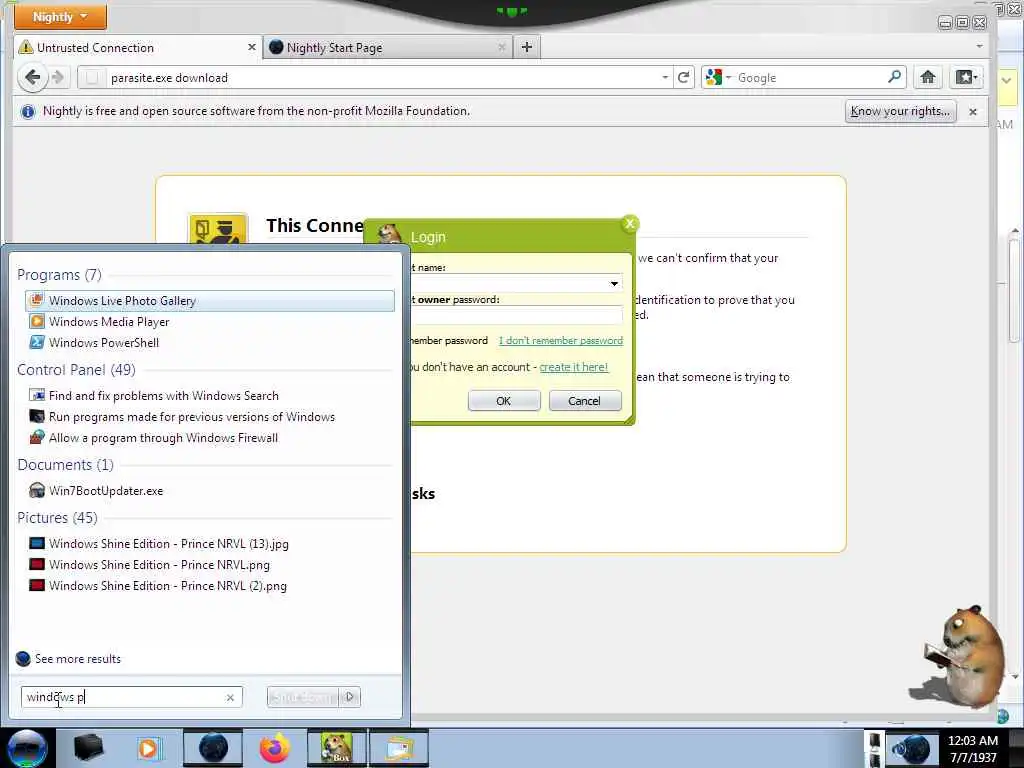Follow the create it here link
Image resolution: width=1024 pixels, height=768 pixels.
coord(573,367)
